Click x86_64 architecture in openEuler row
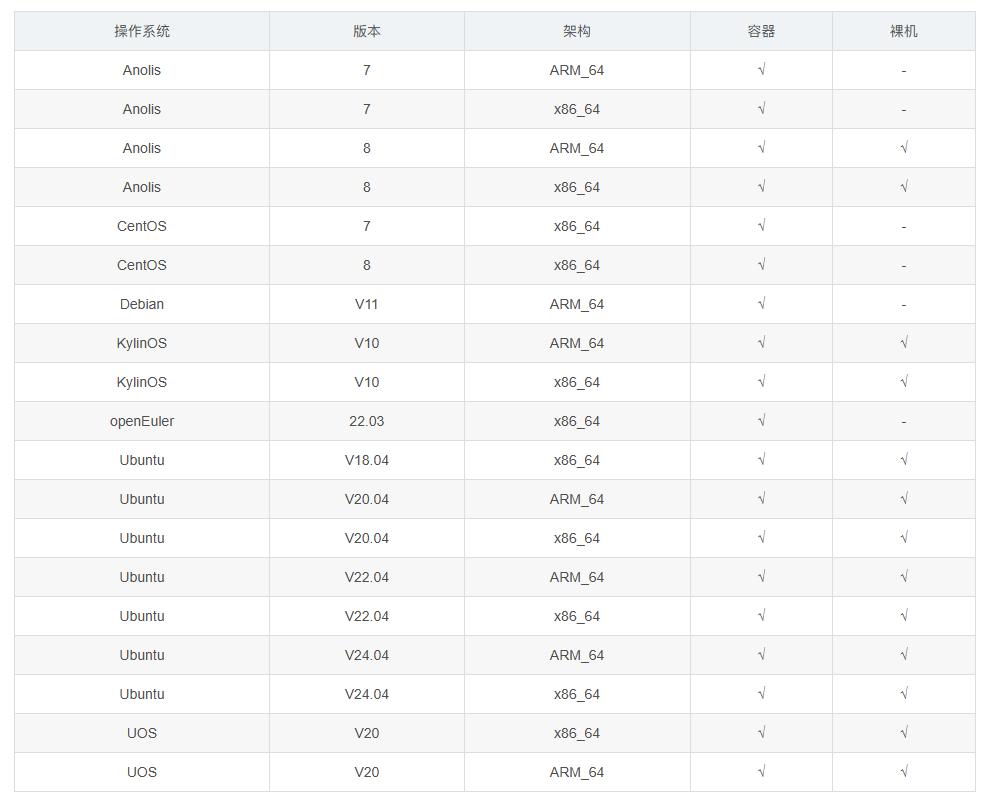987x800 pixels. (577, 422)
